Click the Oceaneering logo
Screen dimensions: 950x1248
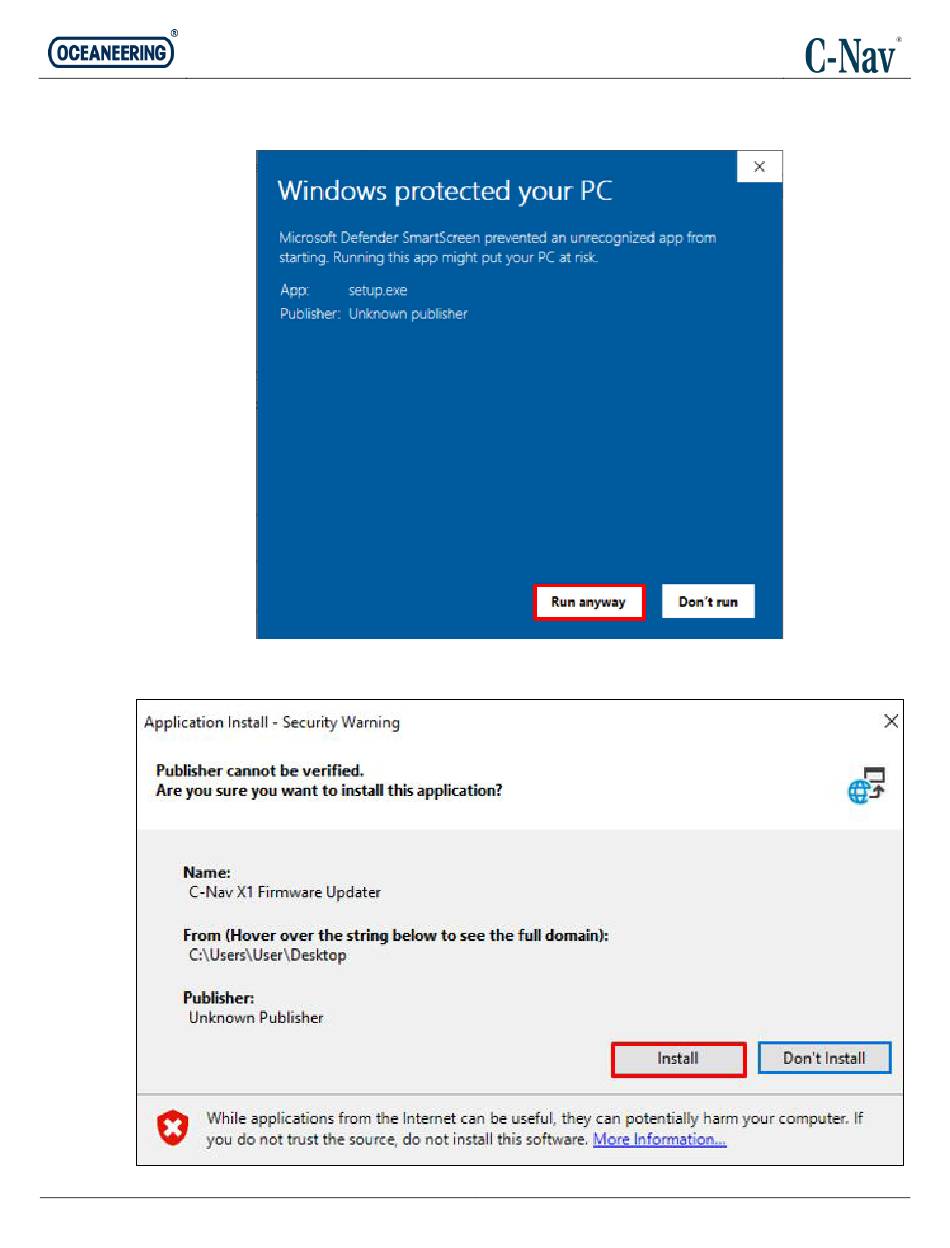113,50
